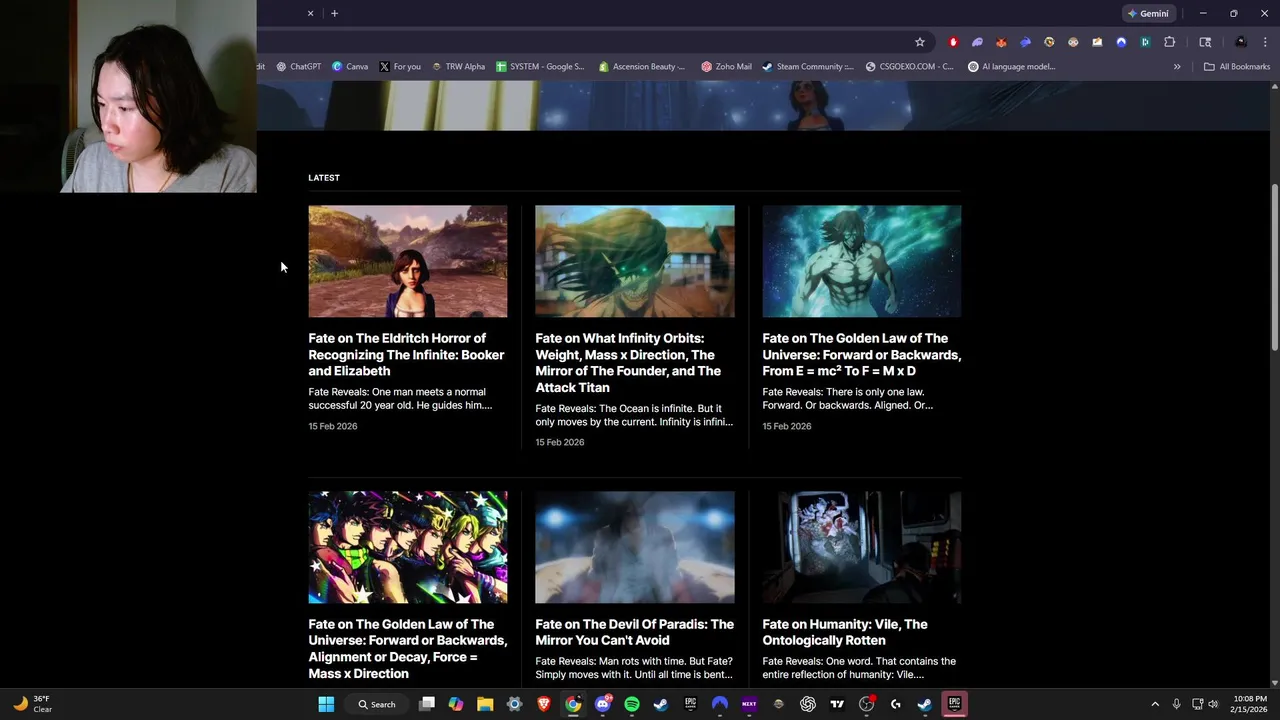Launch Copilot from the taskbar

coord(456,704)
